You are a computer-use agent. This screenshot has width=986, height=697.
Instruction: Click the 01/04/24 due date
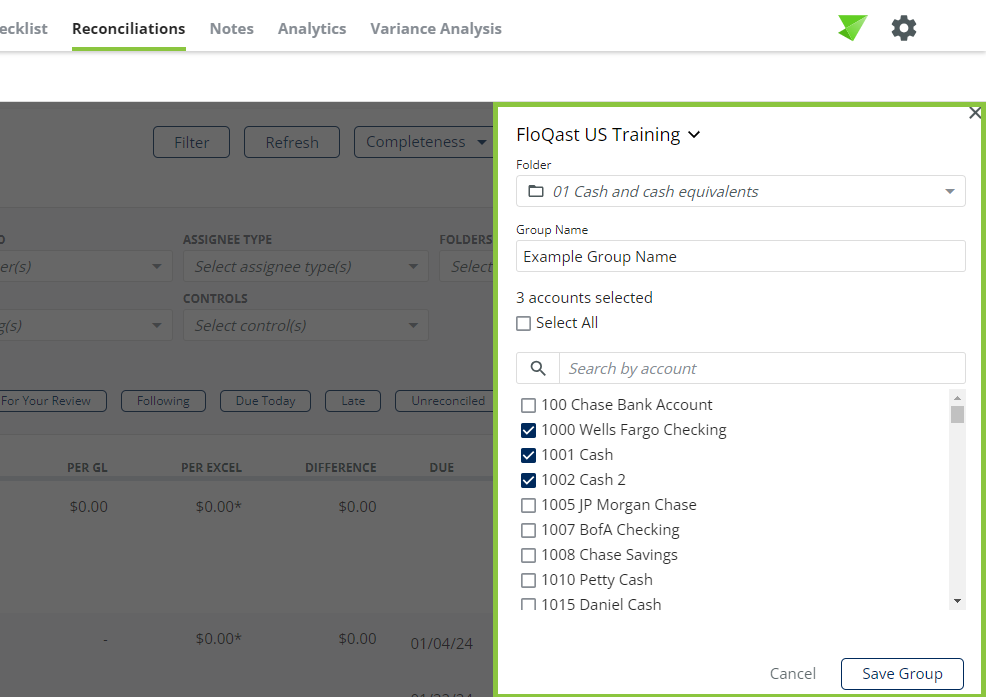(441, 644)
